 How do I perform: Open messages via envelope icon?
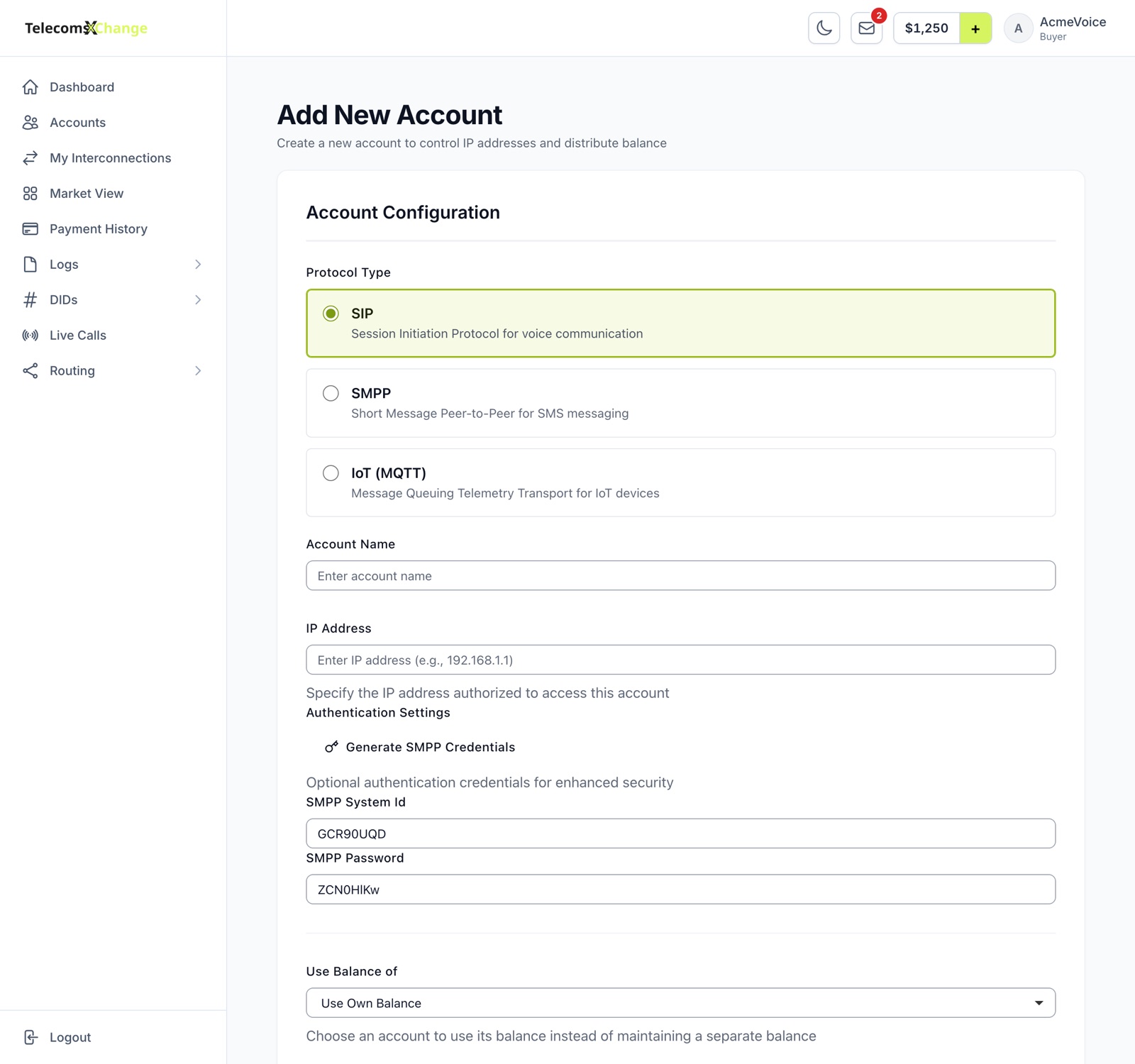tap(867, 28)
